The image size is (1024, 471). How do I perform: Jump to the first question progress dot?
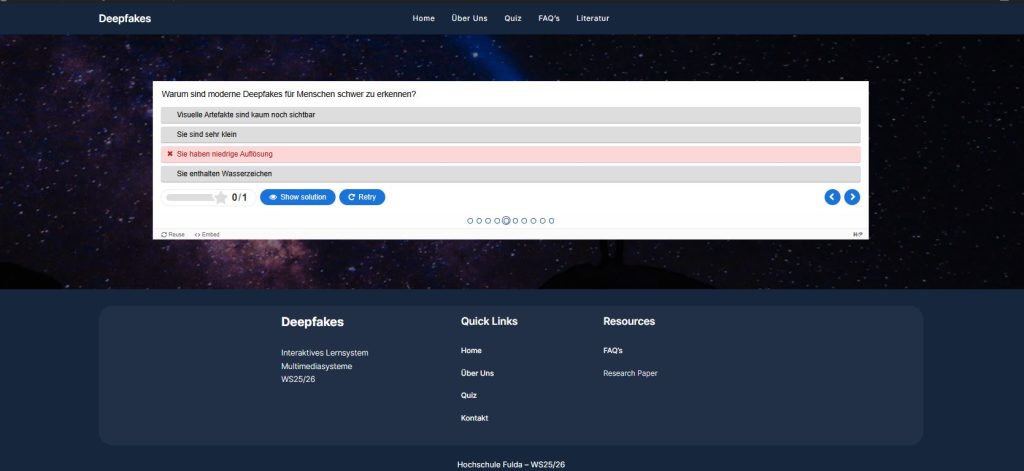coord(470,220)
